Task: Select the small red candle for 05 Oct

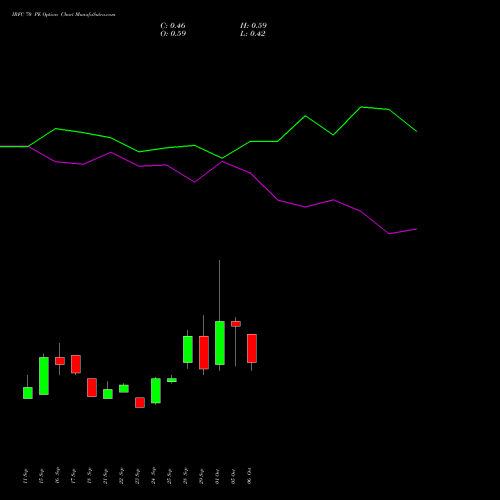Action: [x=236, y=324]
